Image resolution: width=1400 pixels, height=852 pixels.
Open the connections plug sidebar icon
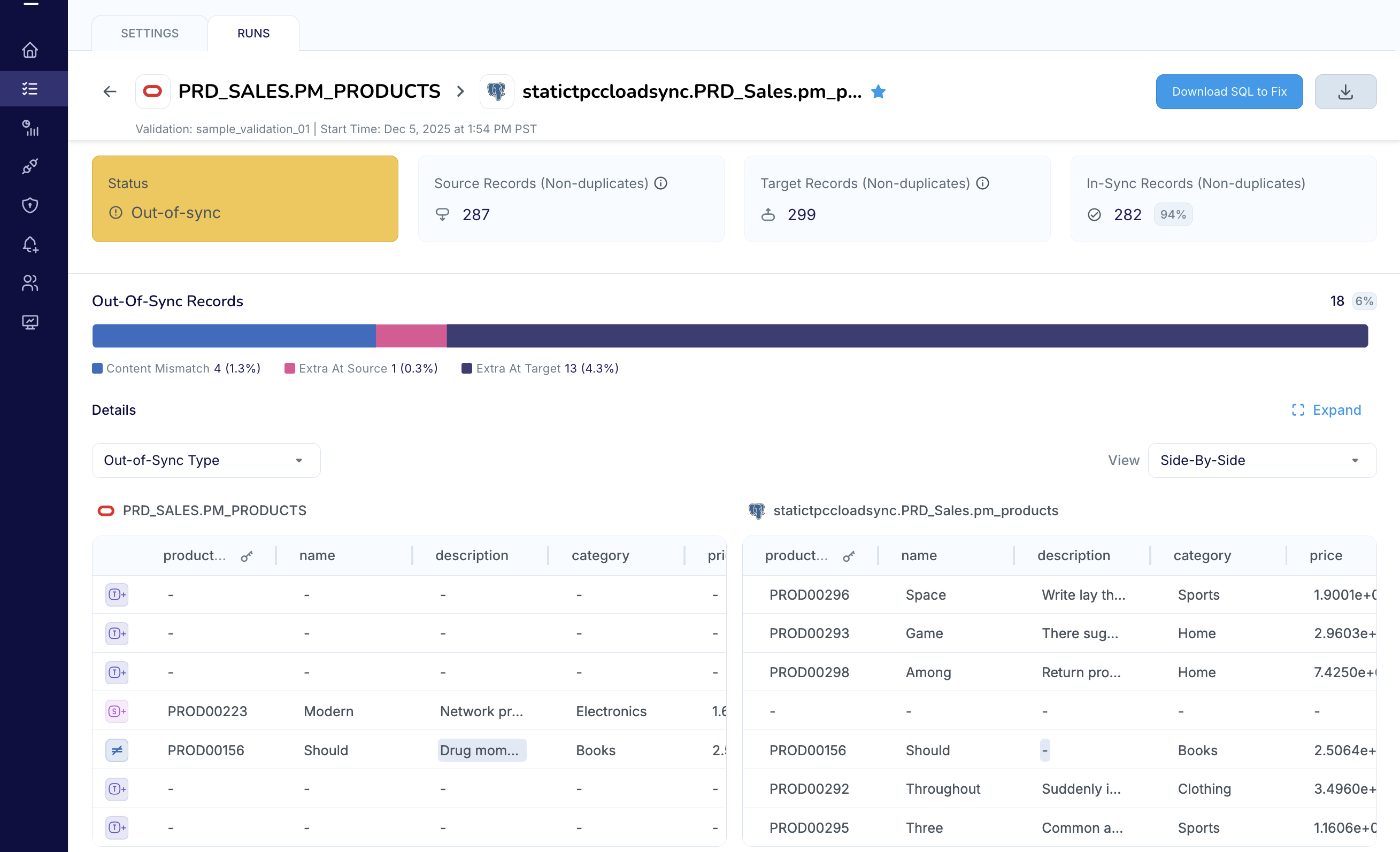click(x=30, y=166)
